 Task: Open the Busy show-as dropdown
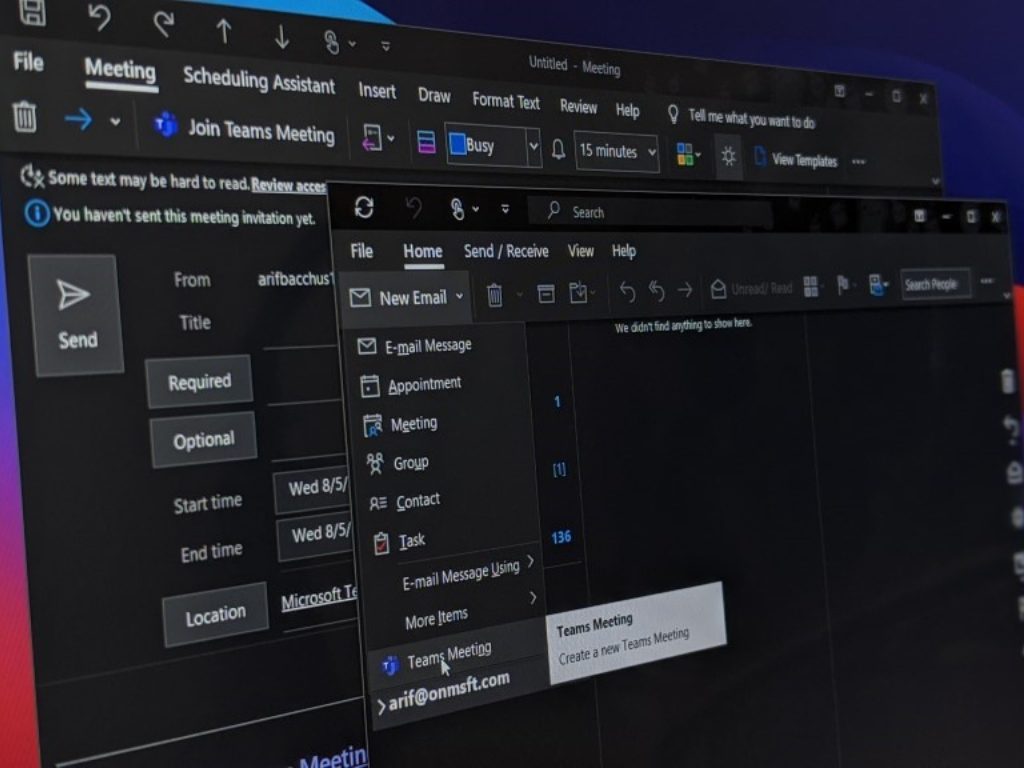tap(533, 148)
